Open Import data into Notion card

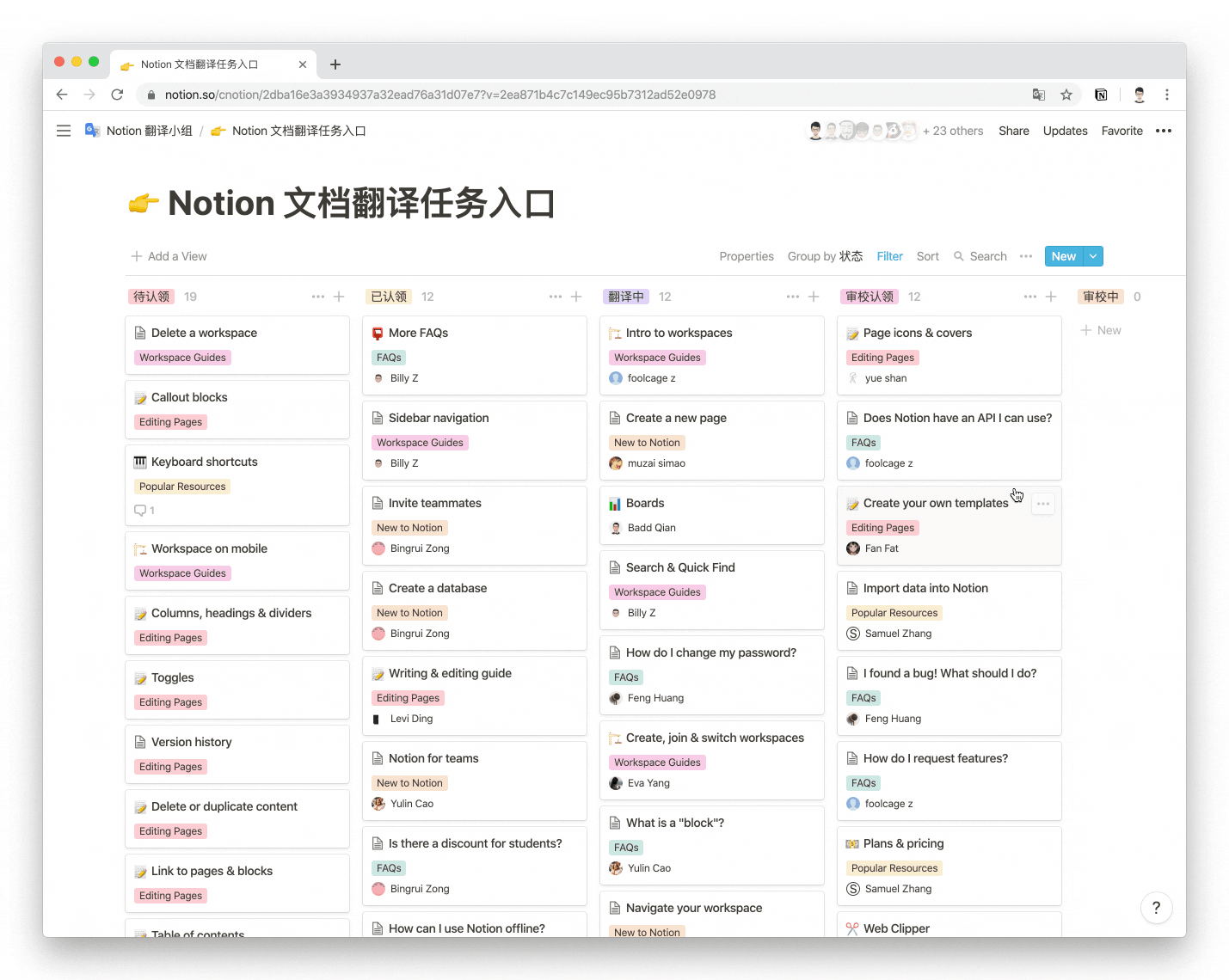(949, 610)
